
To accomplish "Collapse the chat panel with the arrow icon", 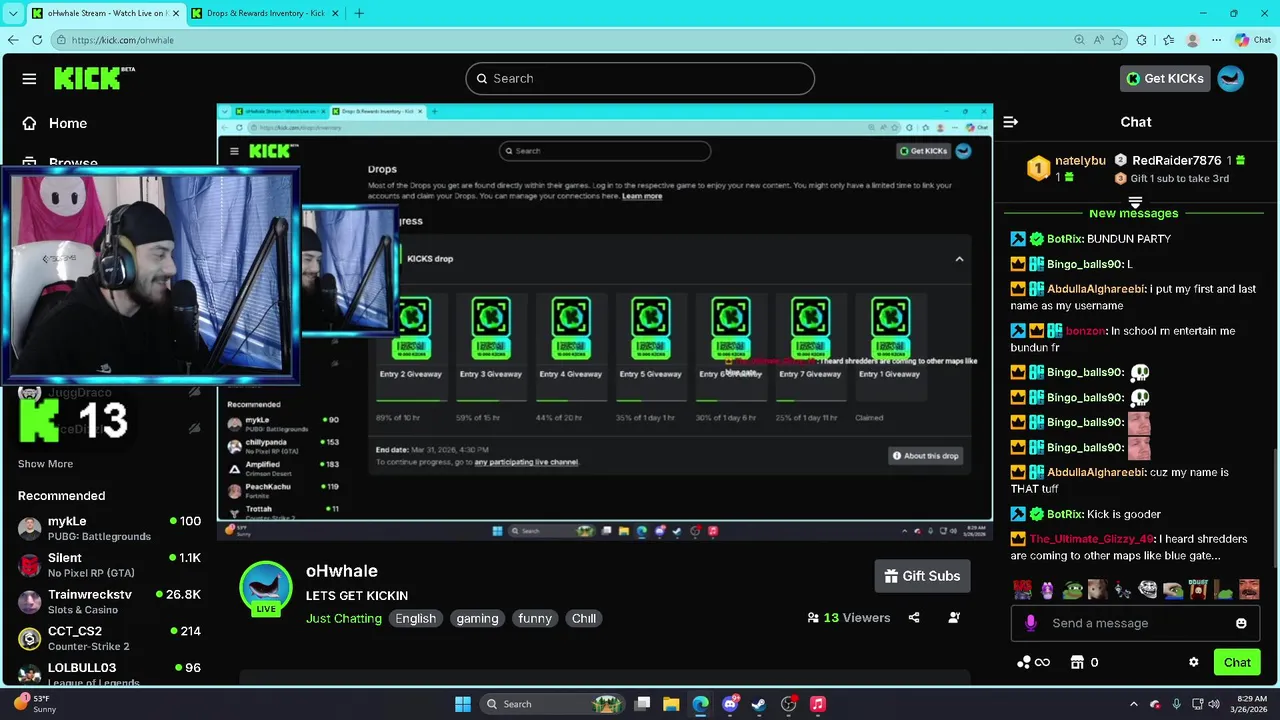I will (1010, 122).
